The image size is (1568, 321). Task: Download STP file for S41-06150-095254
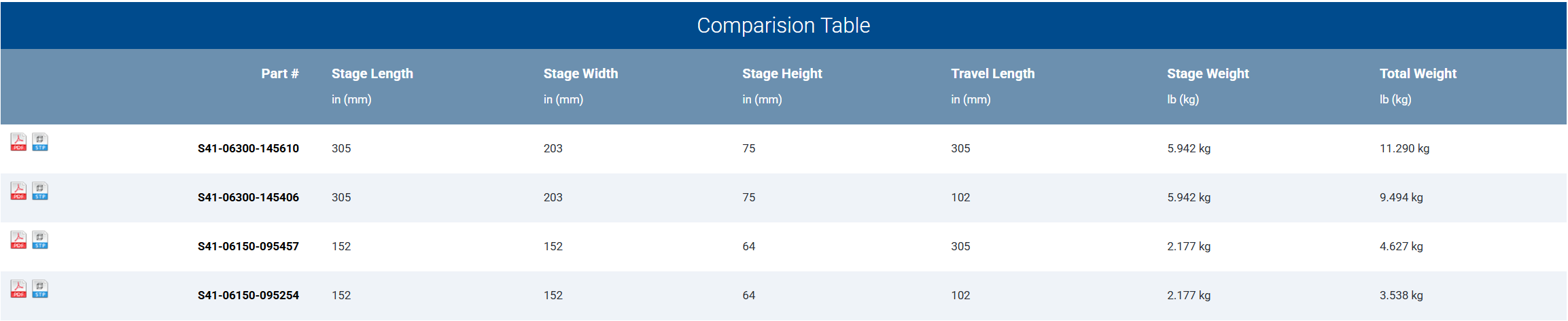coord(40,289)
